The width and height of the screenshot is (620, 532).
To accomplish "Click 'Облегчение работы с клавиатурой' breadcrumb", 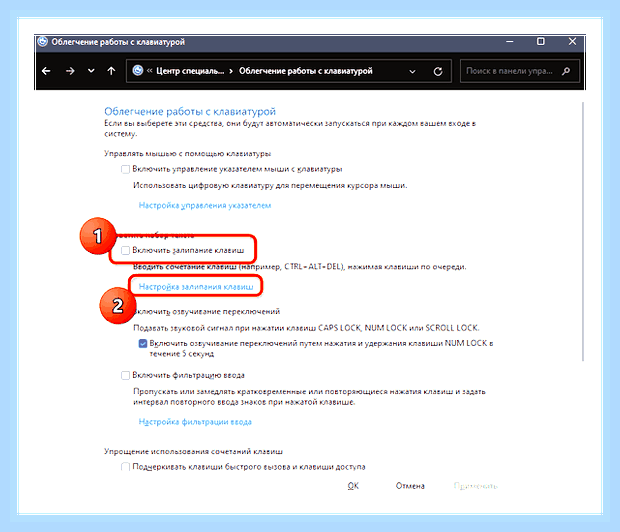I will 306,71.
